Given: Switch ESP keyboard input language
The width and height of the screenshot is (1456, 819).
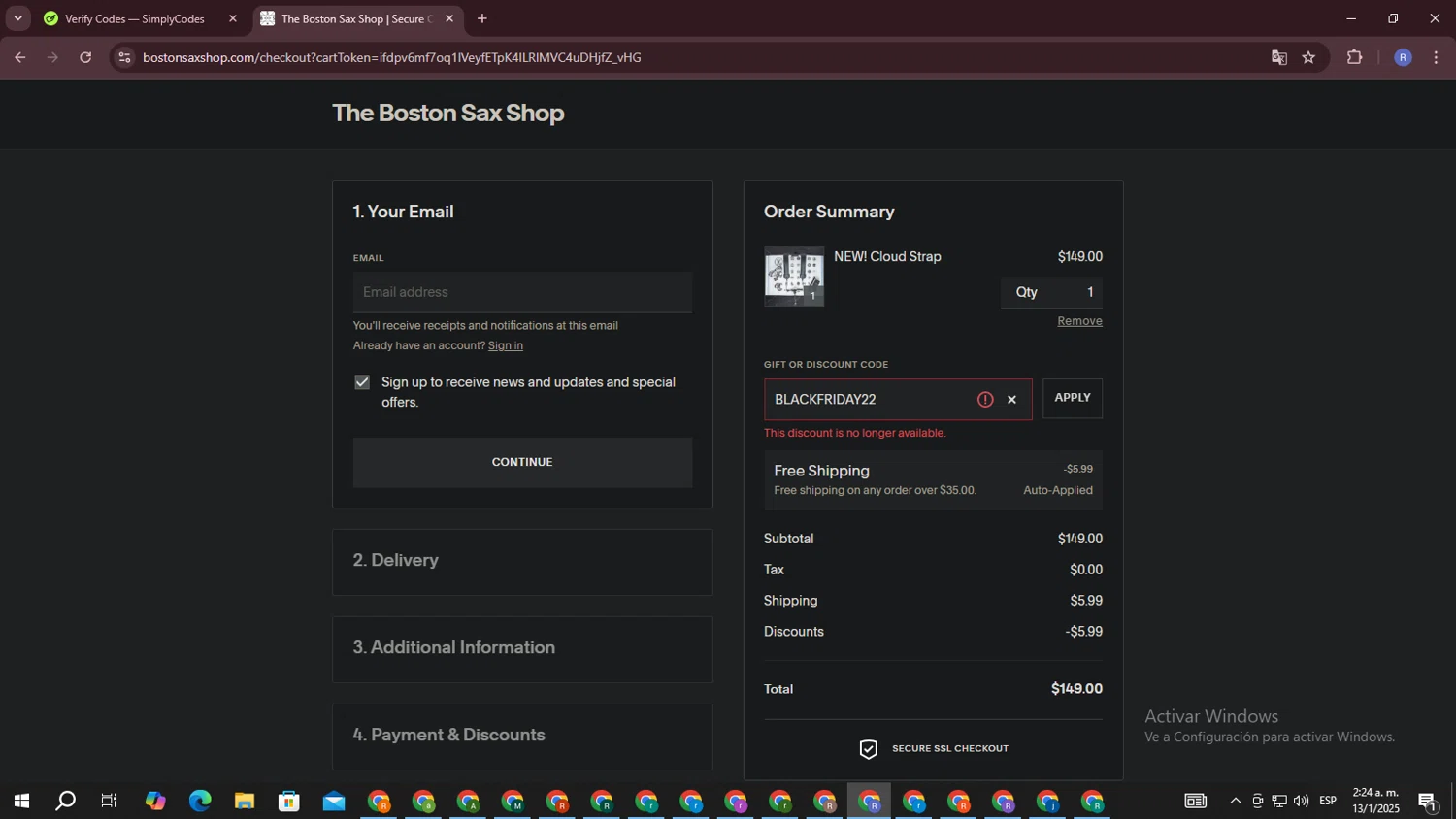Looking at the screenshot, I should pos(1328,802).
